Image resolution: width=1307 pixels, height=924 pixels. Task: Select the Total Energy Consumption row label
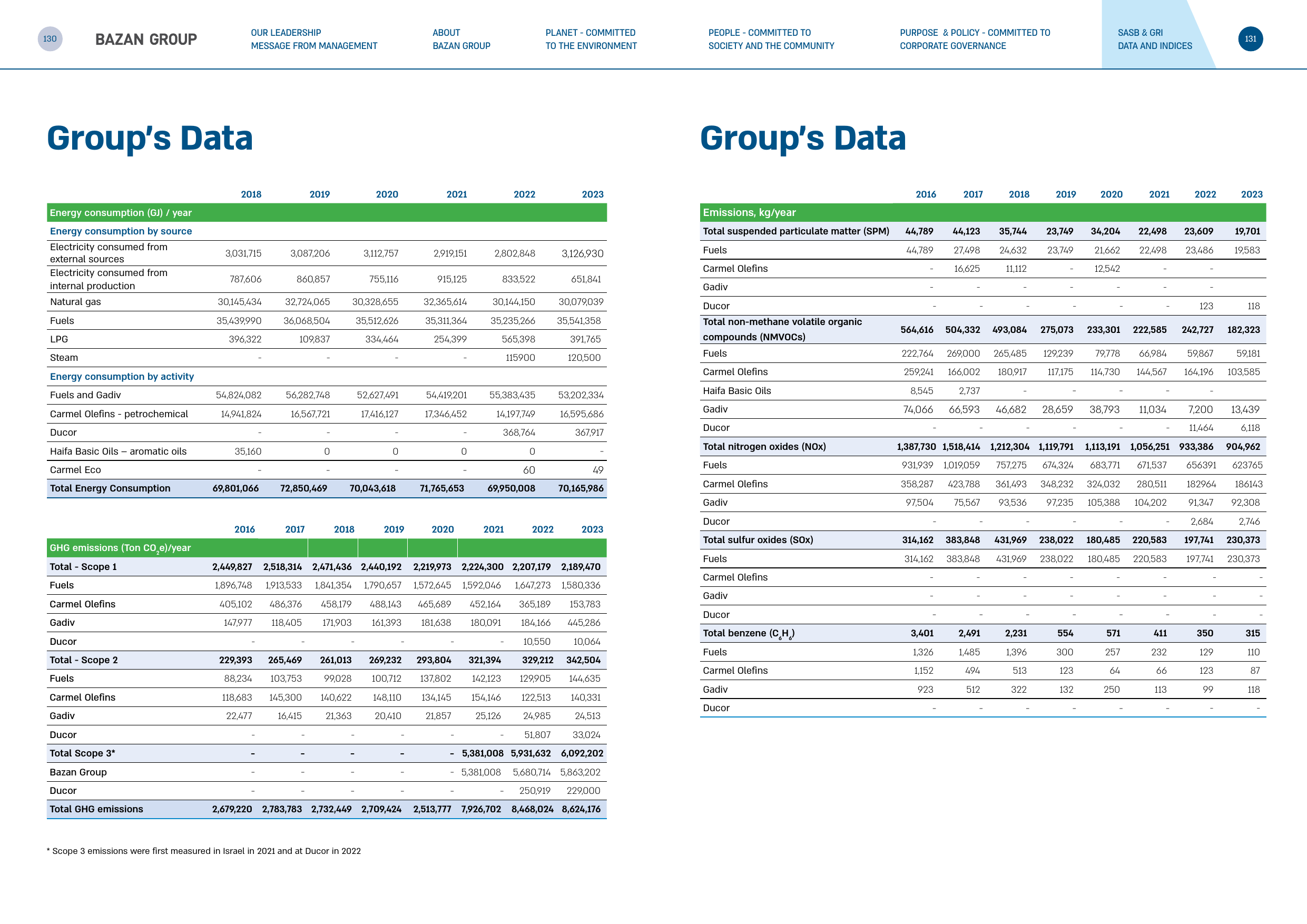[x=110, y=488]
